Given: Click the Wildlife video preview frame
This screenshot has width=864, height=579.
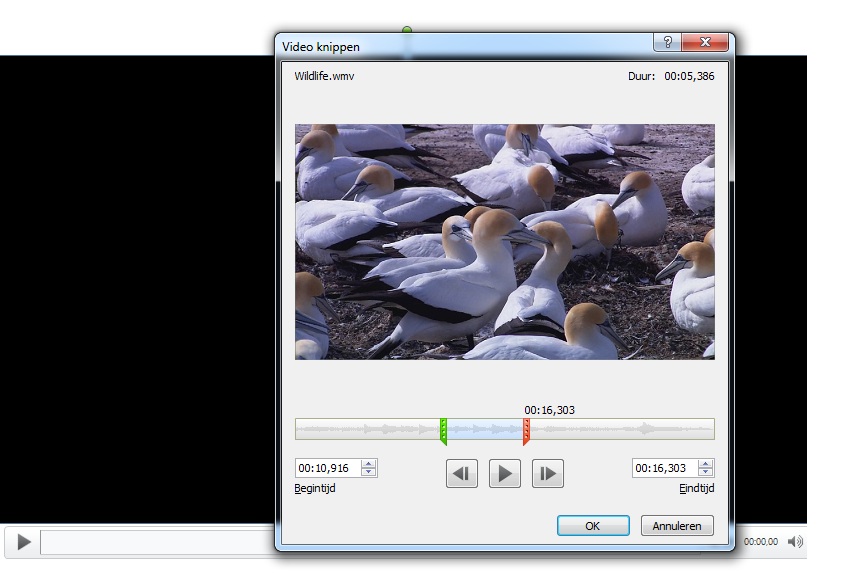Looking at the screenshot, I should (x=505, y=242).
